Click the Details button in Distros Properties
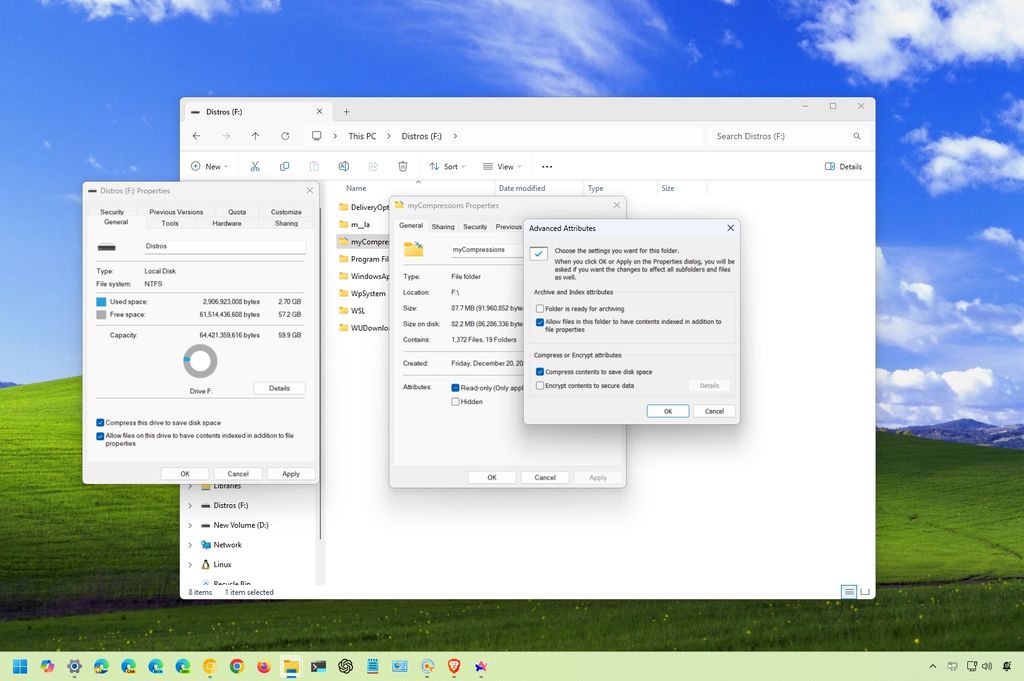Image resolution: width=1024 pixels, height=681 pixels. [x=279, y=388]
